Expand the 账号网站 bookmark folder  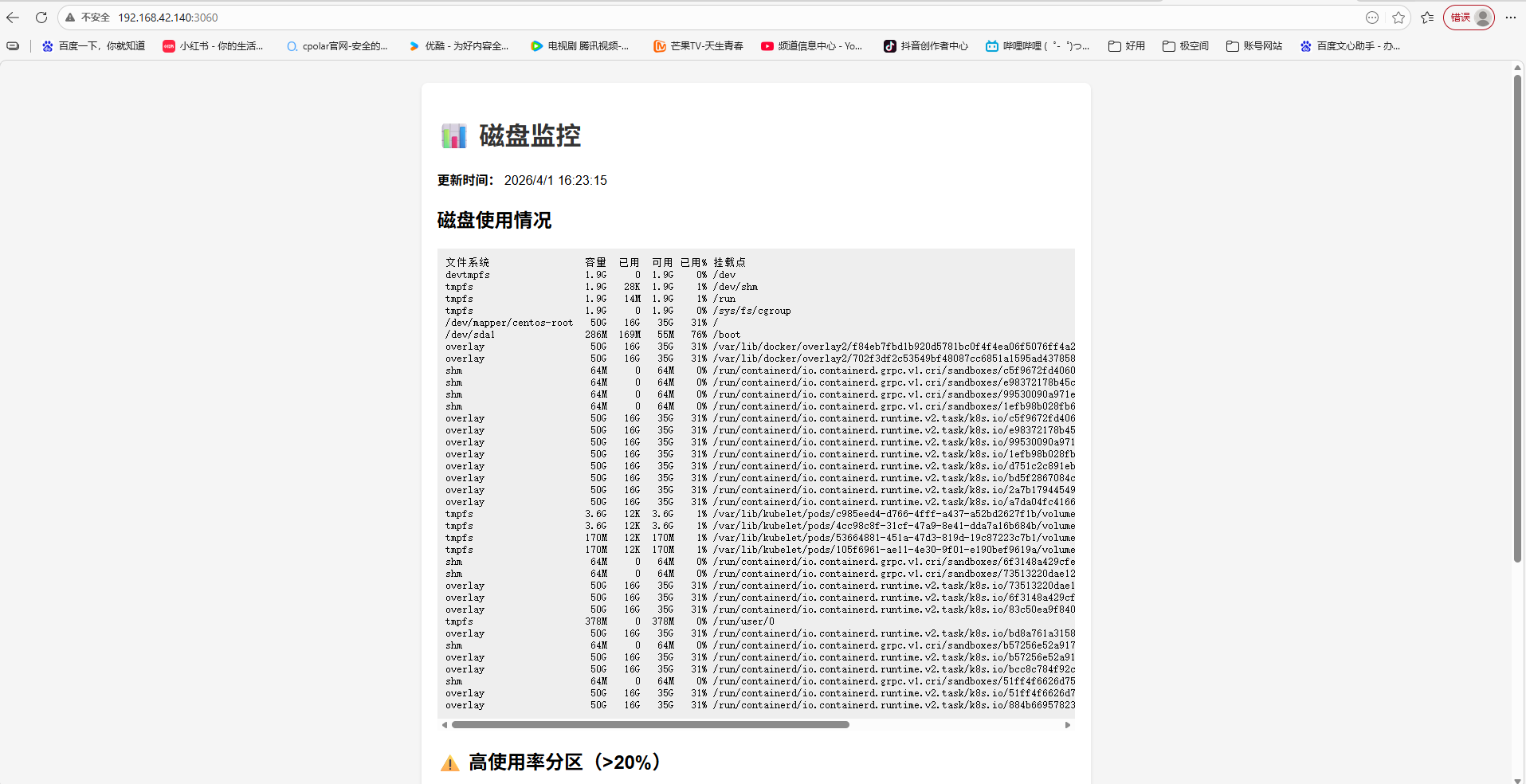(1254, 46)
